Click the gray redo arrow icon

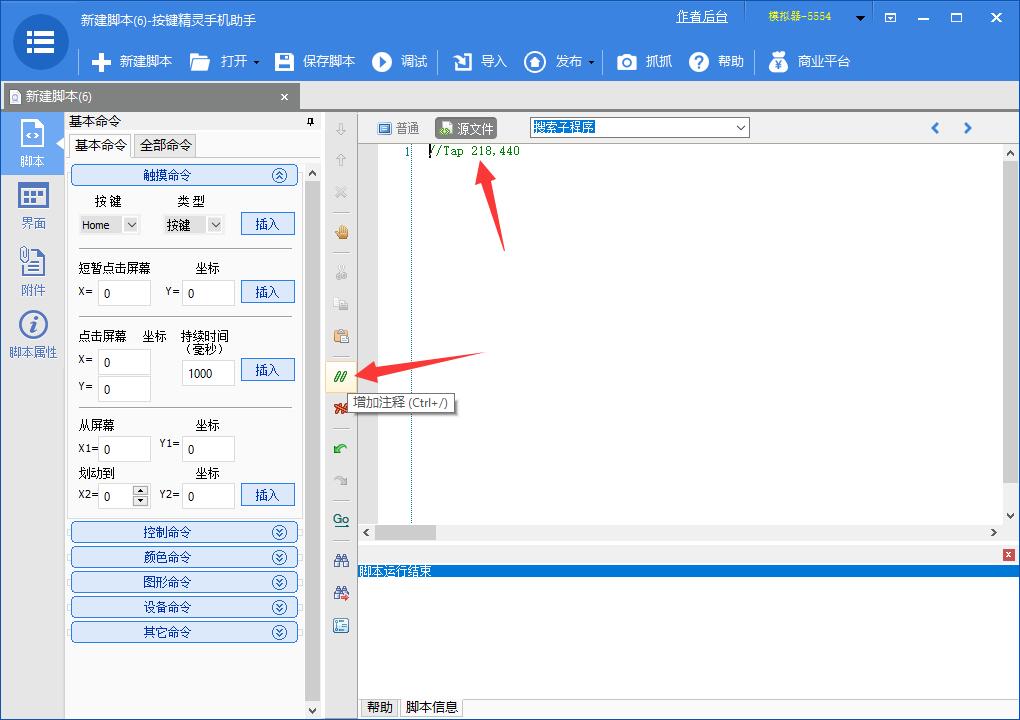click(341, 480)
